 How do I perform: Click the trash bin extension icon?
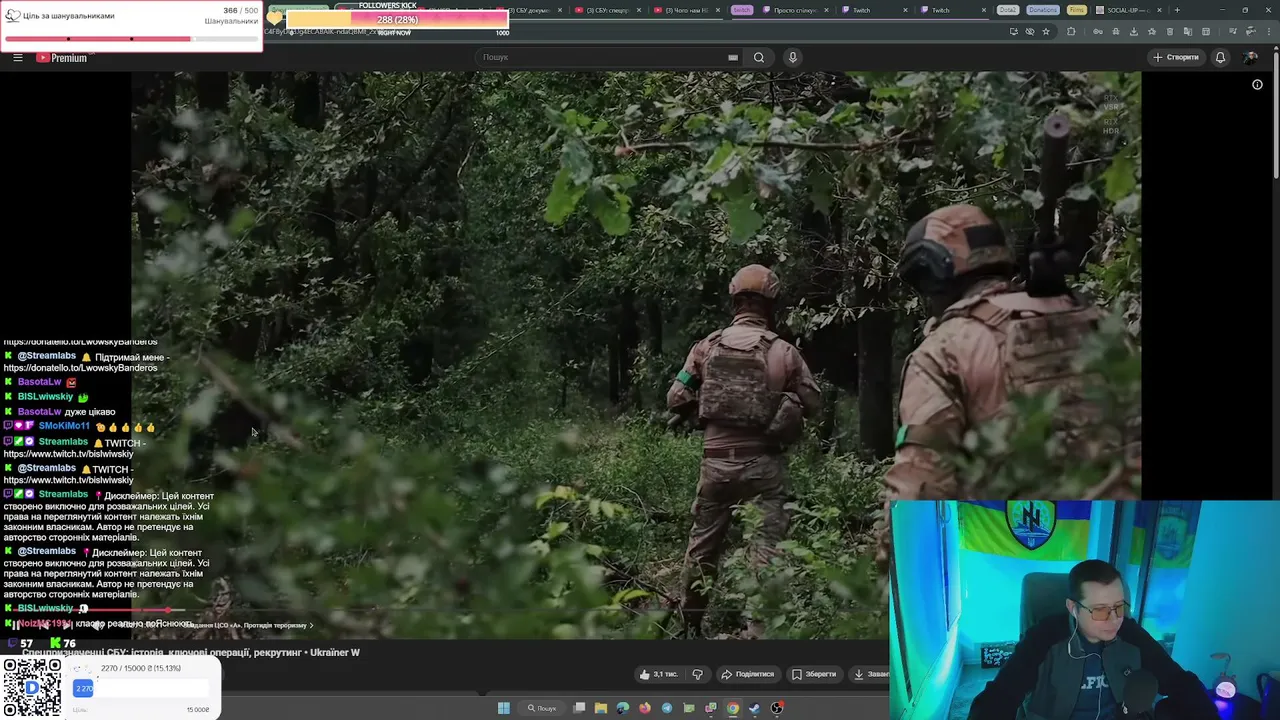(x=1170, y=31)
